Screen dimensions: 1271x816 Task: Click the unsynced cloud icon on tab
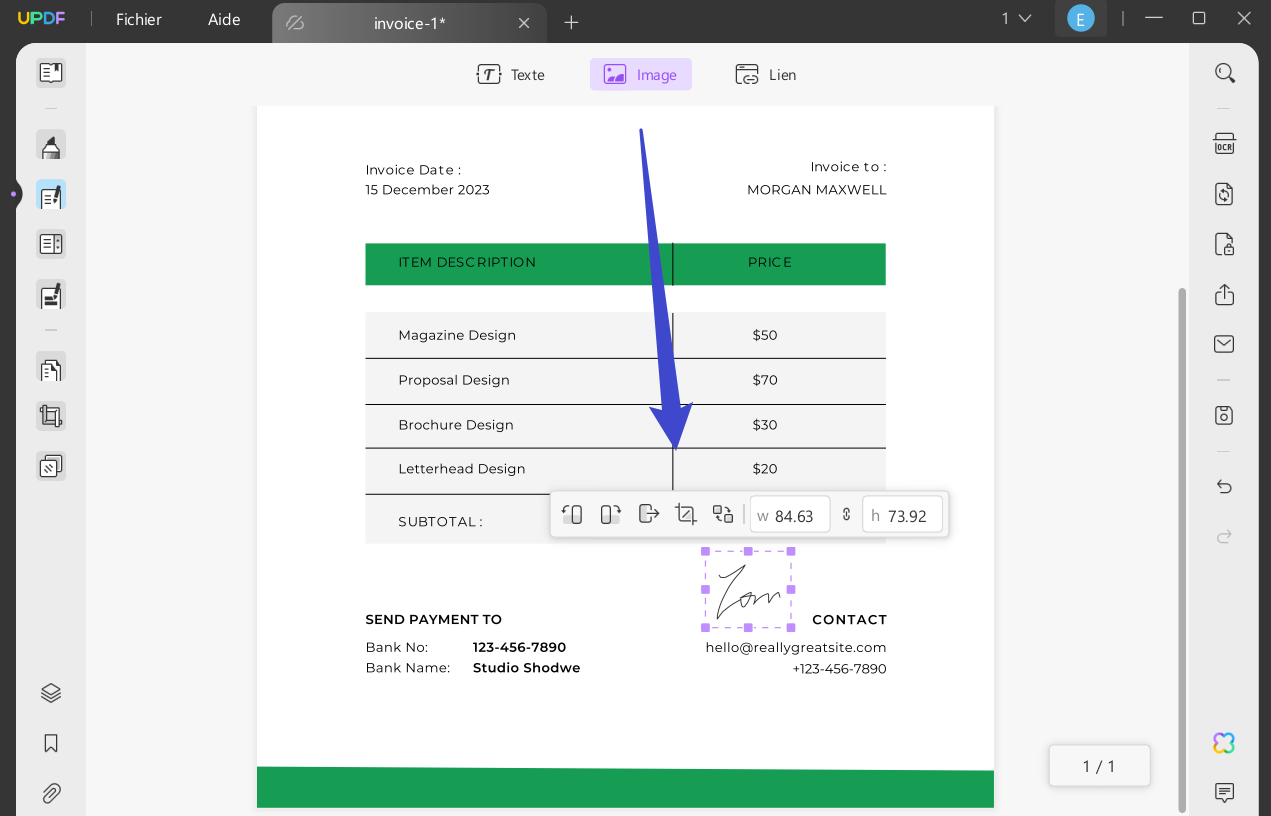click(x=295, y=23)
